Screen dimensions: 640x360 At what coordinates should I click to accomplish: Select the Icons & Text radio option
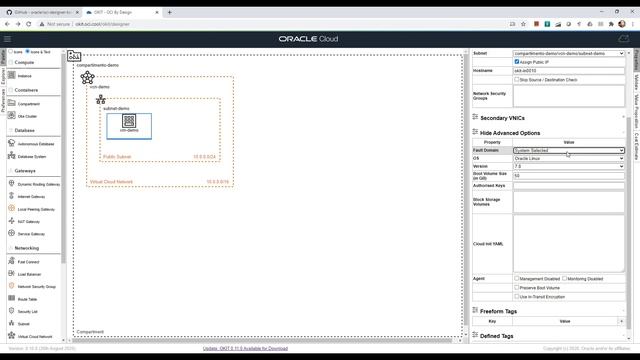click(27, 51)
